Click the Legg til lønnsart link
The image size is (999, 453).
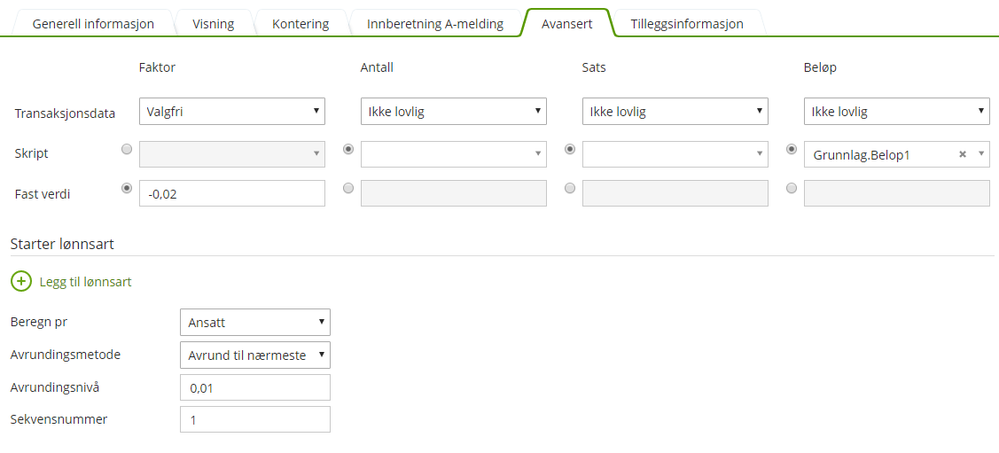85,282
